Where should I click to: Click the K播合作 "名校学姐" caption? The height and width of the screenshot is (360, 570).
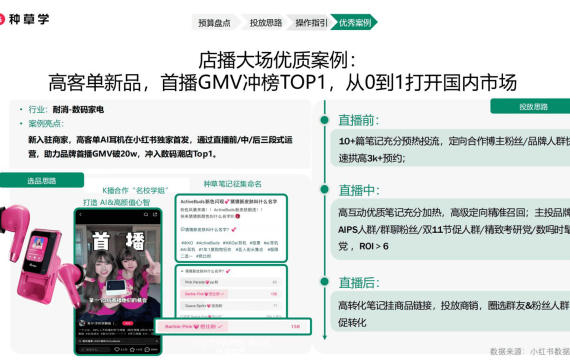click(135, 191)
